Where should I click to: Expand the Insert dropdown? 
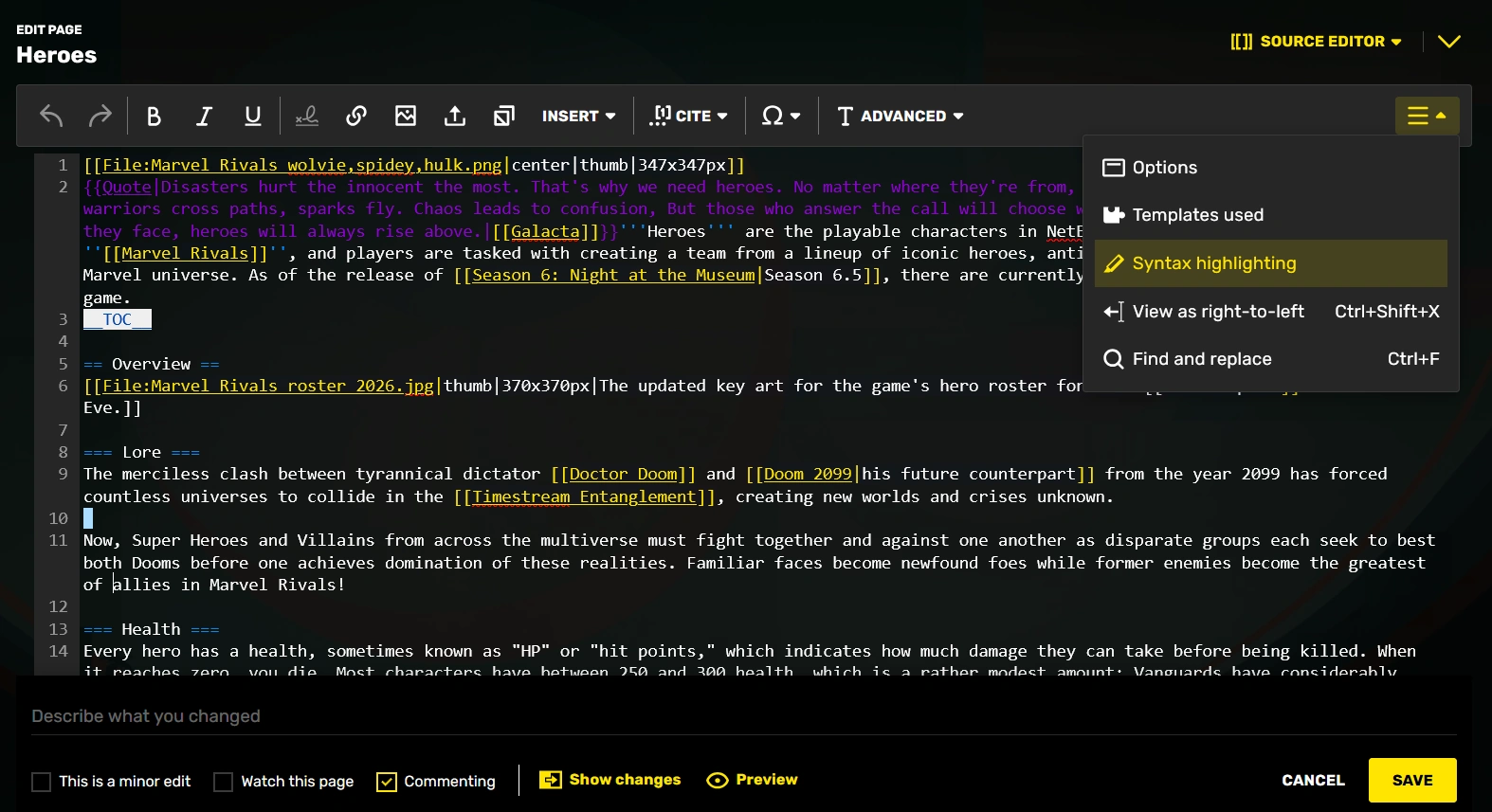pos(578,116)
